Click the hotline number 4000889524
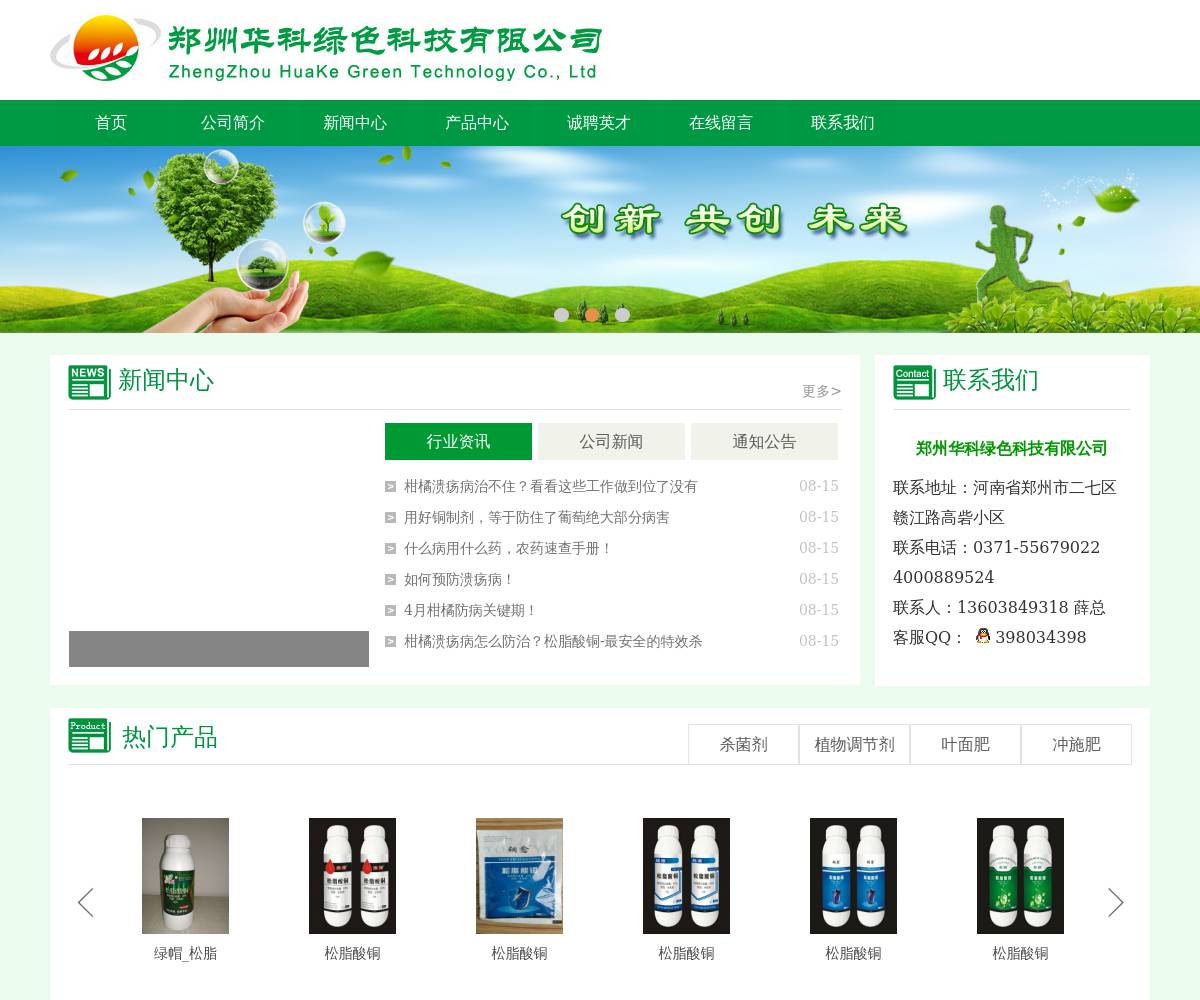Screen dimensions: 1200x1000 tap(943, 577)
